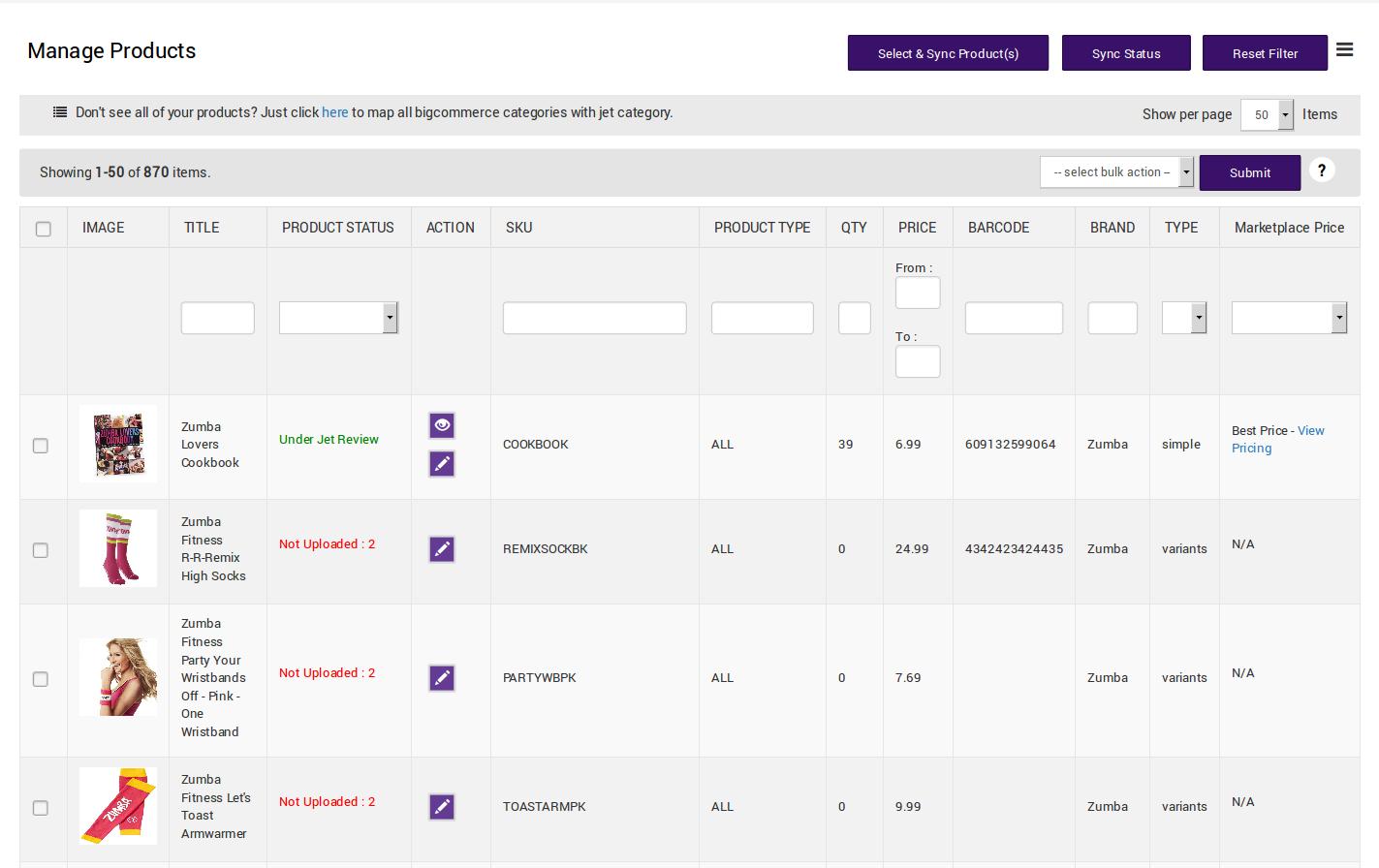Click the SKU filter input field
1379x868 pixels.
tap(594, 317)
